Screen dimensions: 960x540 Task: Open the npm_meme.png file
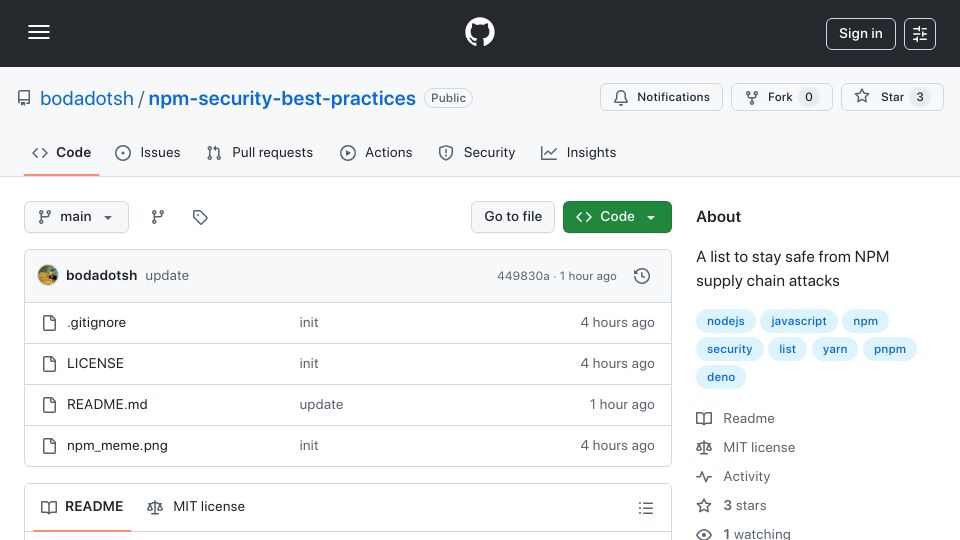117,446
